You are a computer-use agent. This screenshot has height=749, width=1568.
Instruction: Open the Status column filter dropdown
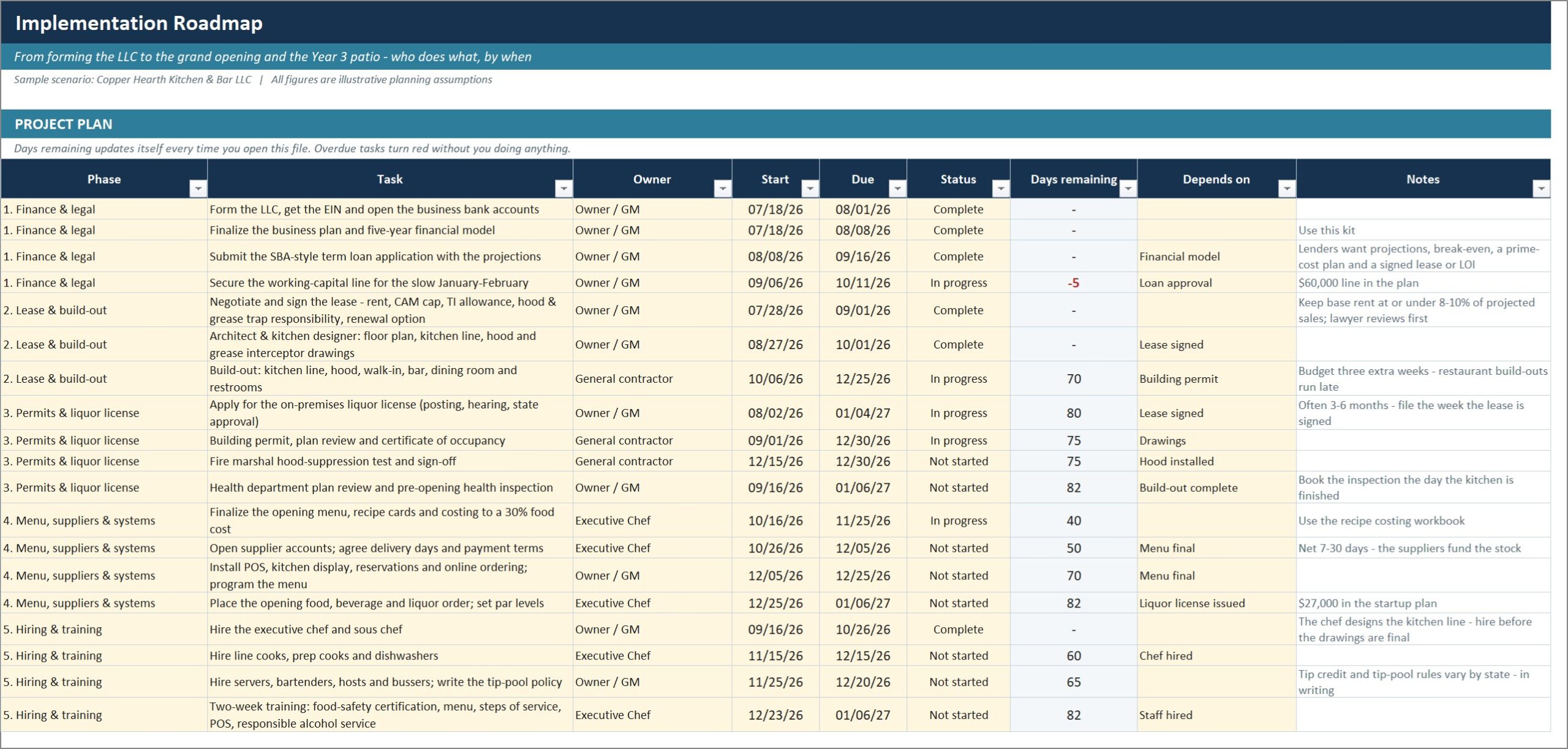point(1001,189)
